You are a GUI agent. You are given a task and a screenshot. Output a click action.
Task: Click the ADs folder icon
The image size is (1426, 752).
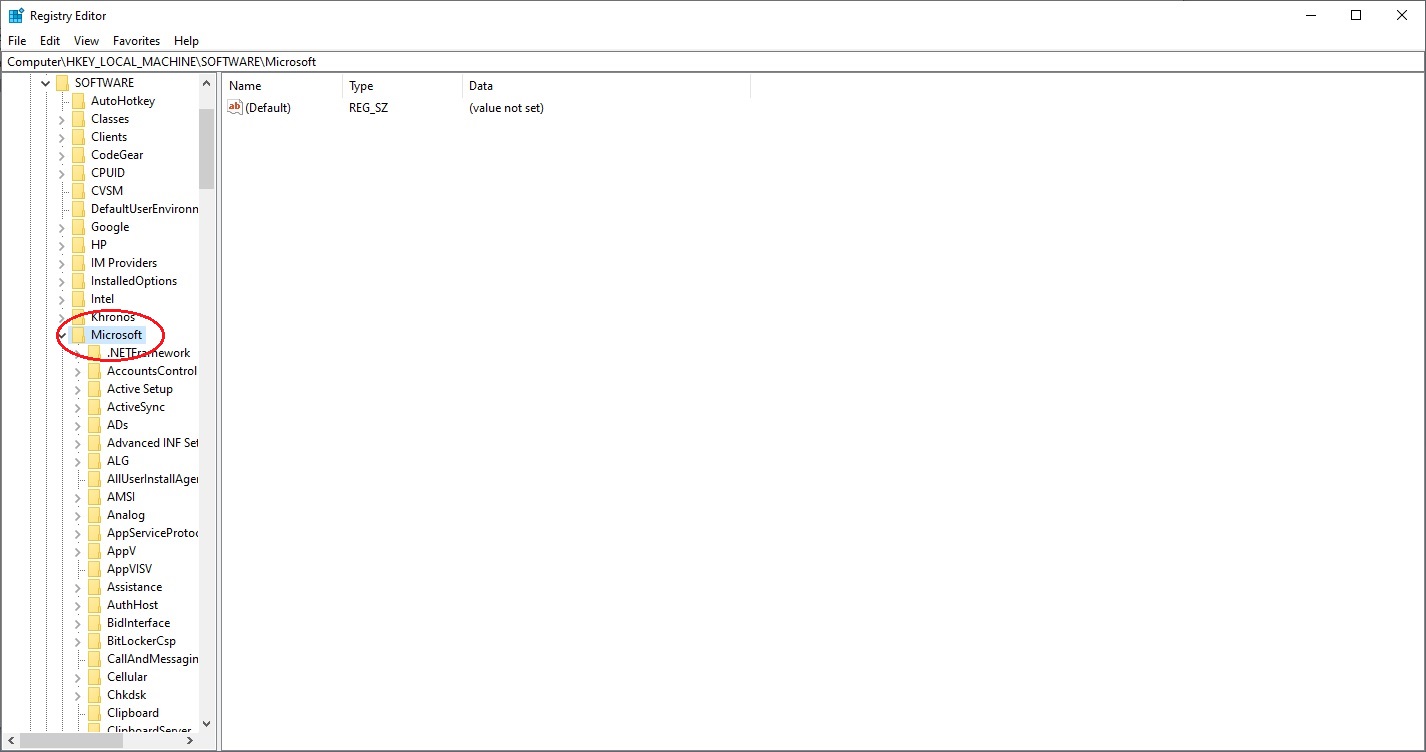pyautogui.click(x=94, y=425)
